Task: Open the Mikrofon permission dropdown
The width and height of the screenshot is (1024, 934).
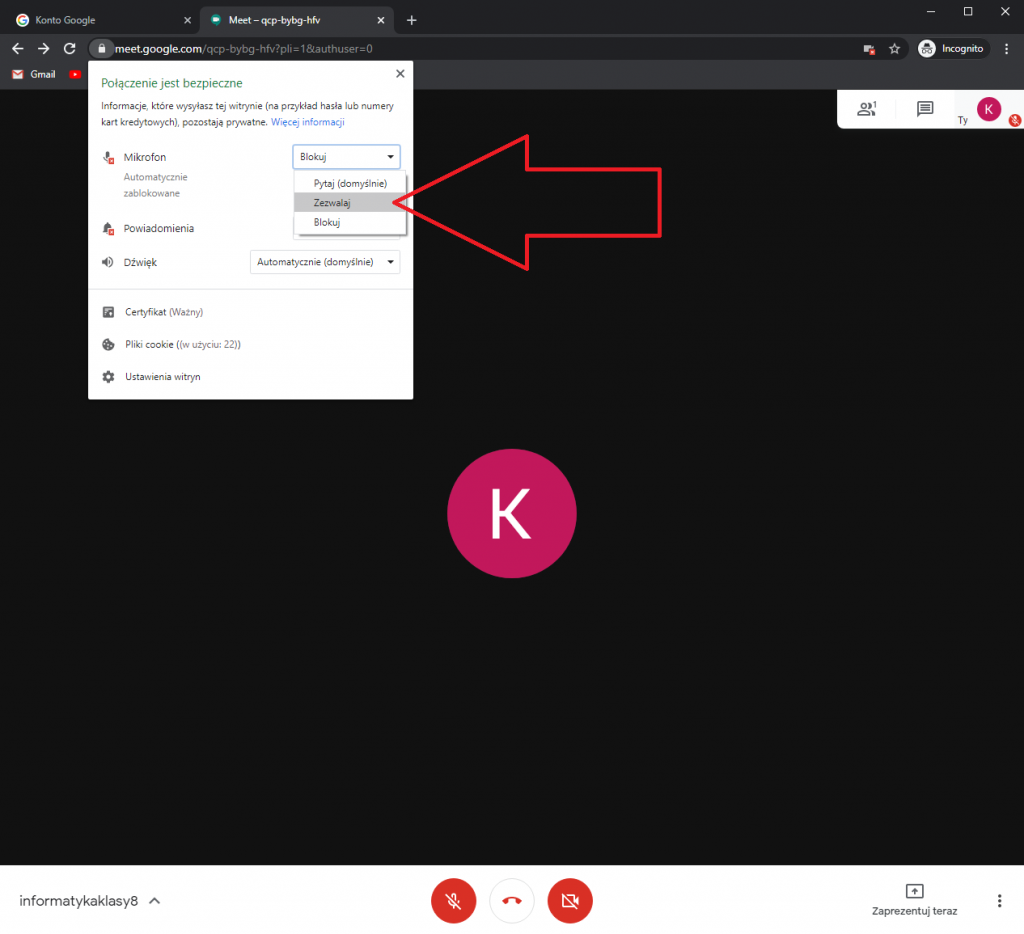Action: coord(346,157)
